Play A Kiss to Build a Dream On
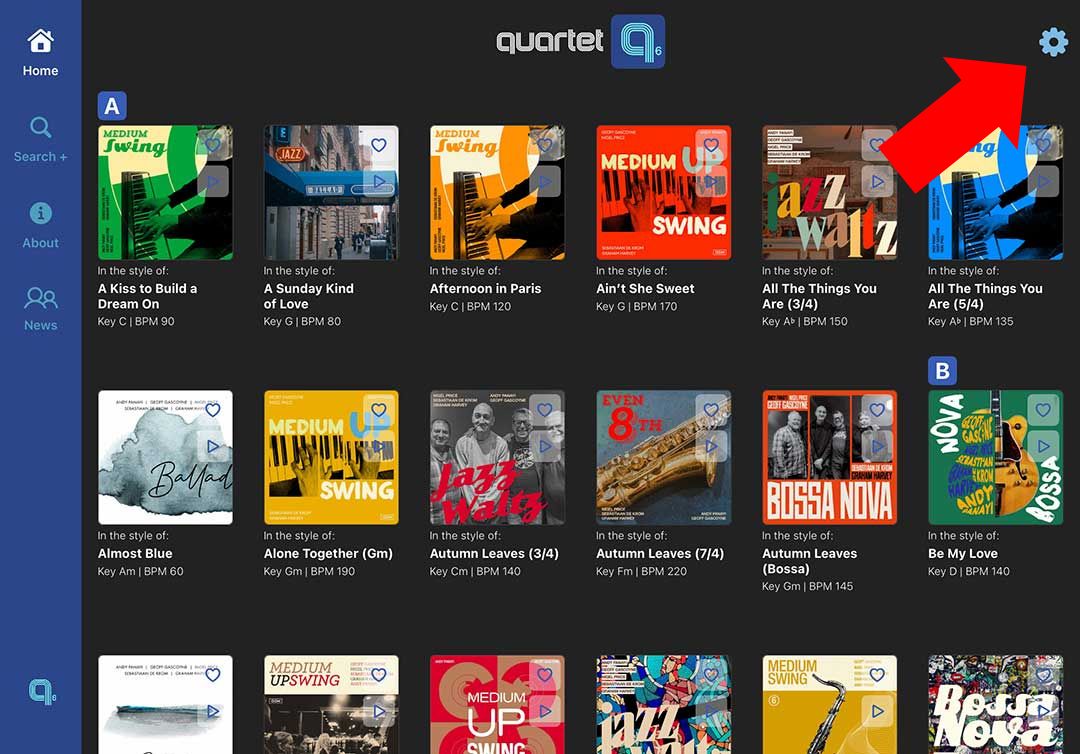The image size is (1080, 754). point(213,182)
